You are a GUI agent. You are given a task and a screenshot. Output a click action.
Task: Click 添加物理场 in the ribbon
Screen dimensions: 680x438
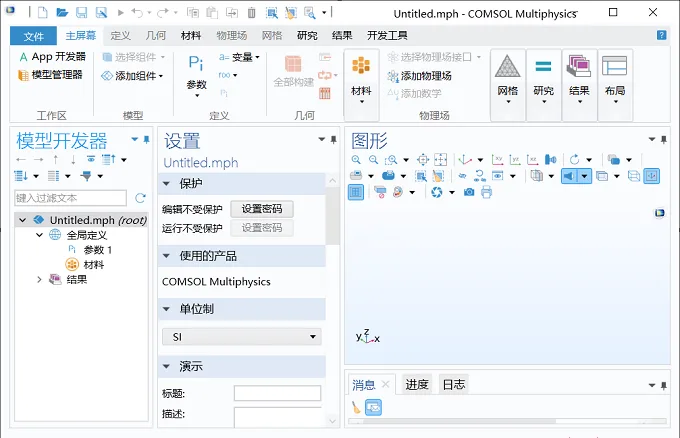[419, 76]
